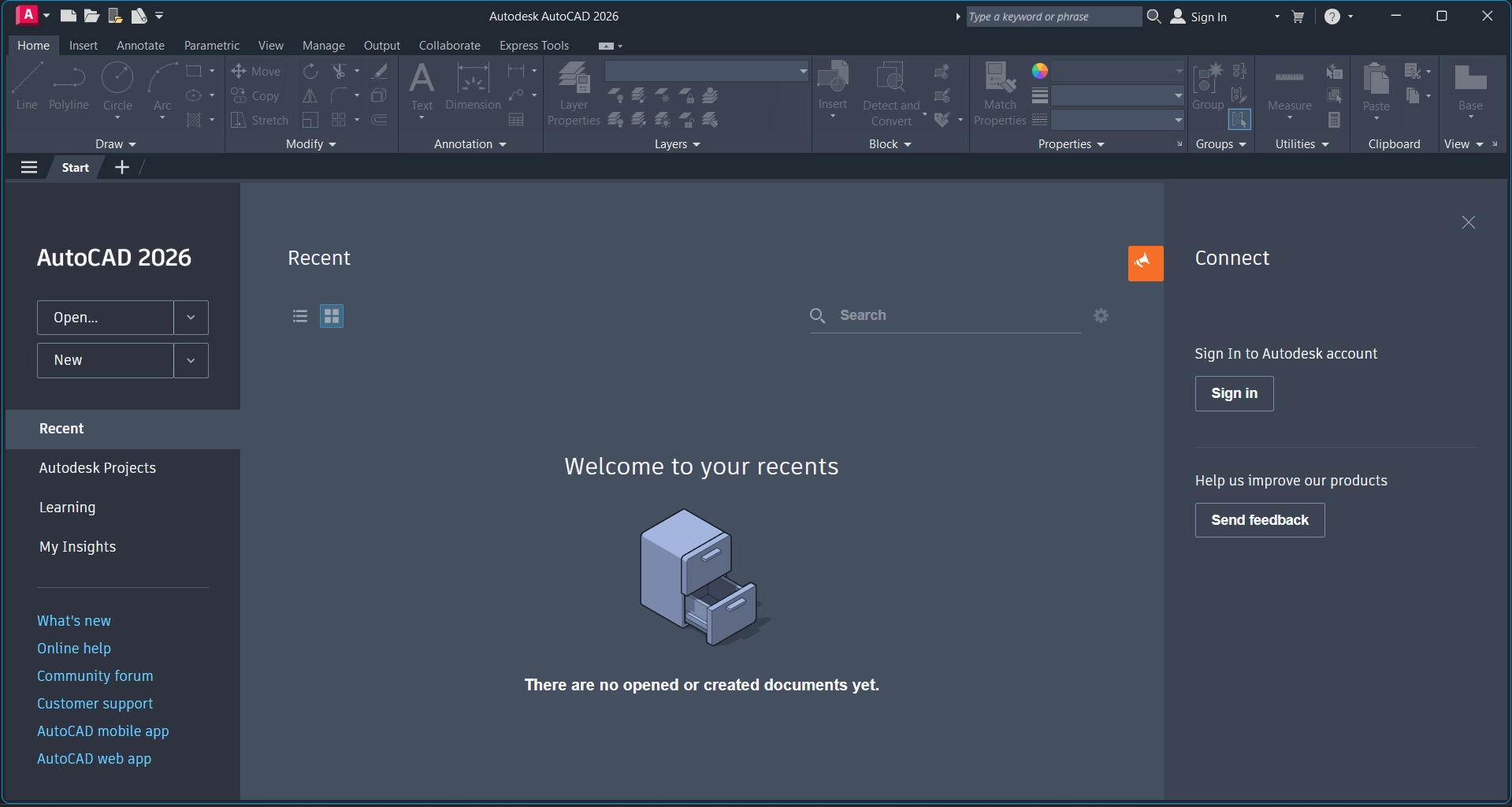This screenshot has height=807, width=1512.
Task: Select the Line tool
Action: (27, 86)
